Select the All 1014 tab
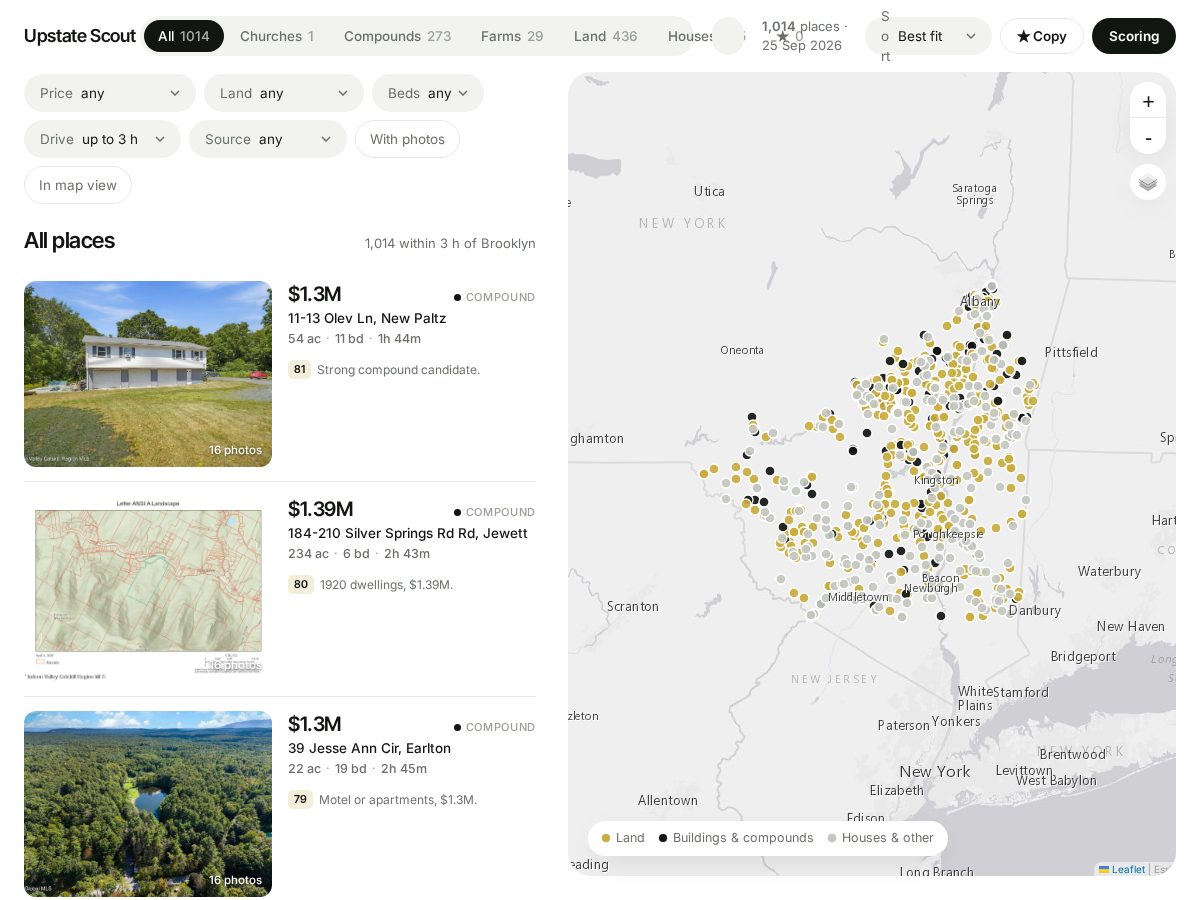The width and height of the screenshot is (1200, 900). pyautogui.click(x=184, y=36)
